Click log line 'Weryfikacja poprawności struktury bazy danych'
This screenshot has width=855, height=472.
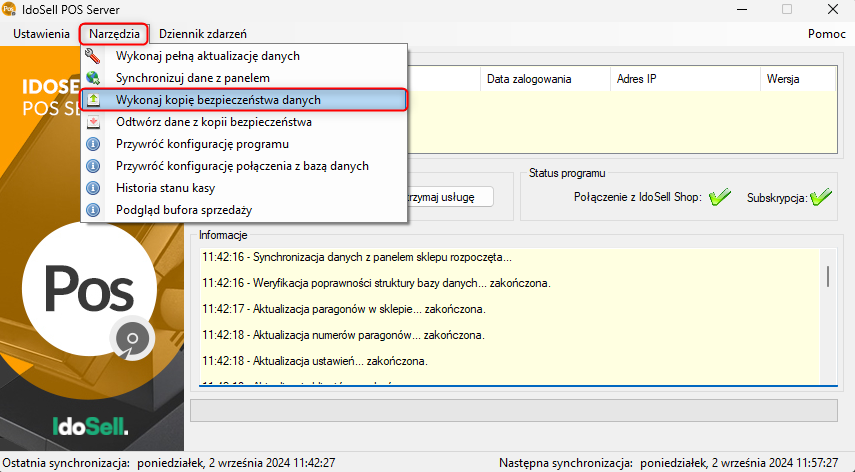tap(376, 283)
